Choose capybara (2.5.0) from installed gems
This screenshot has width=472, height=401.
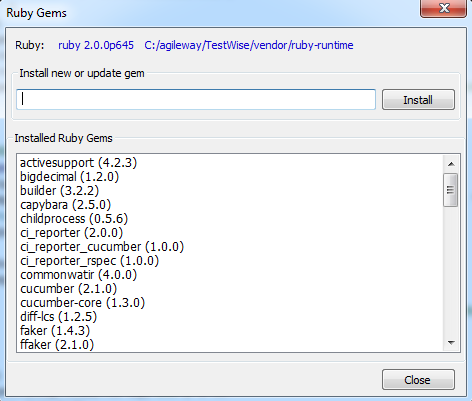coord(65,205)
